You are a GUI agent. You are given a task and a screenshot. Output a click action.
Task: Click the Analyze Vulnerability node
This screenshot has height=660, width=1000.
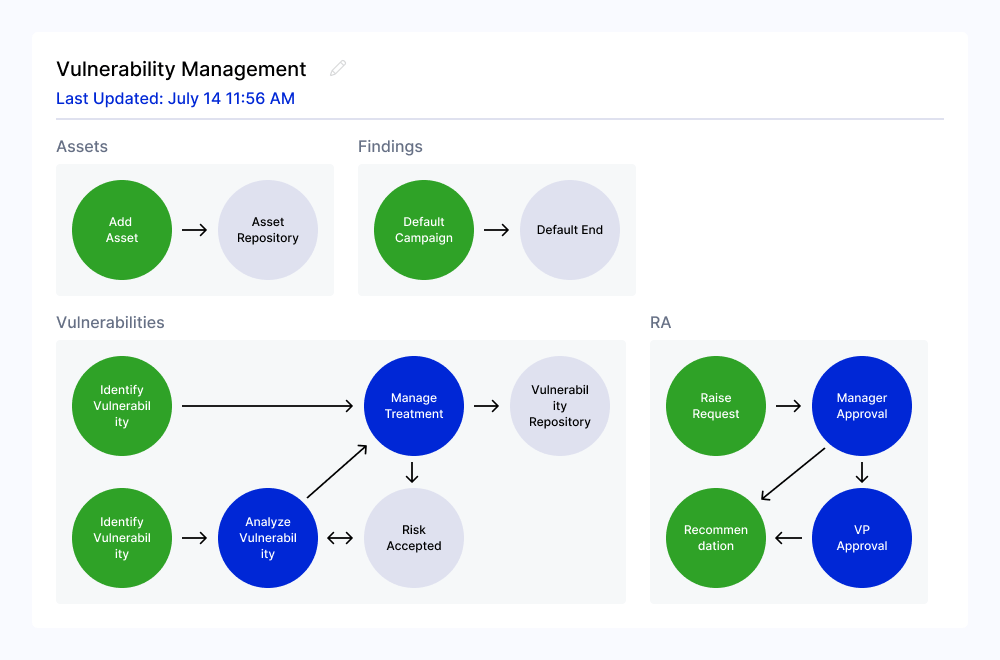point(268,538)
